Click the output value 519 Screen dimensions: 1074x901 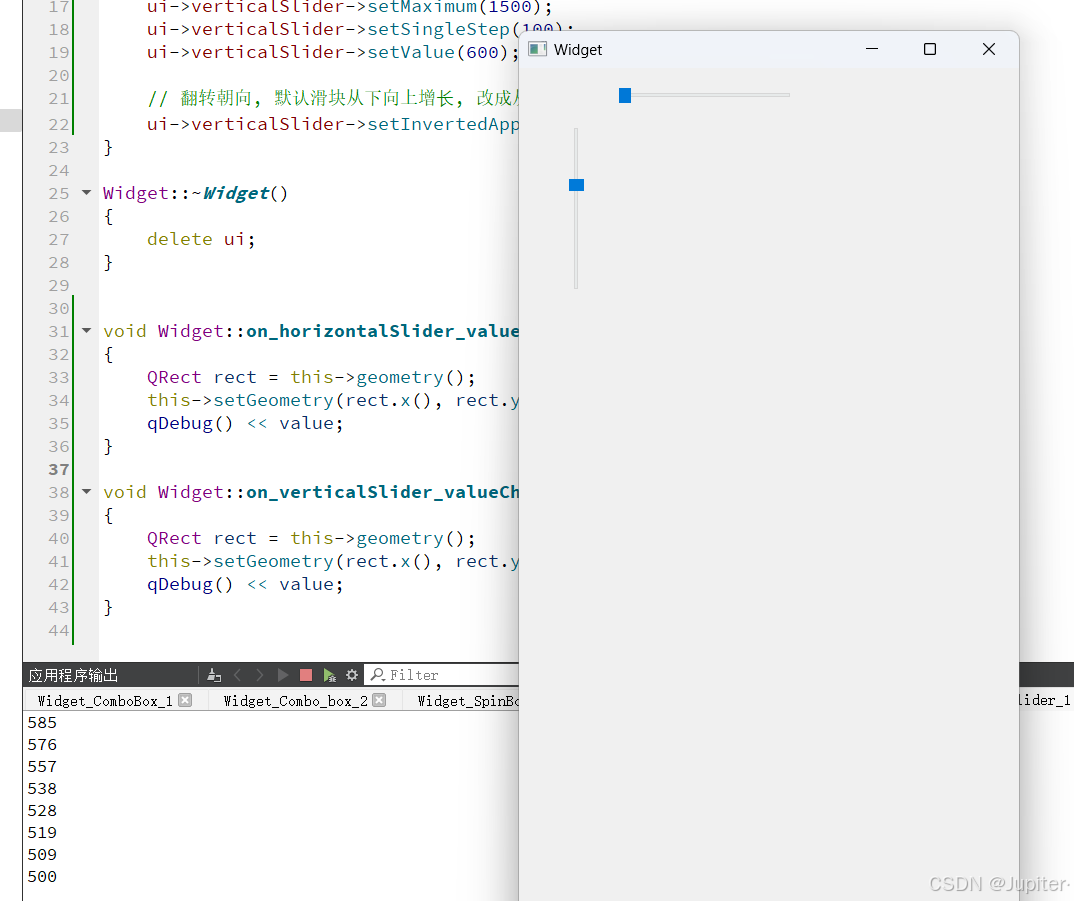(42, 832)
